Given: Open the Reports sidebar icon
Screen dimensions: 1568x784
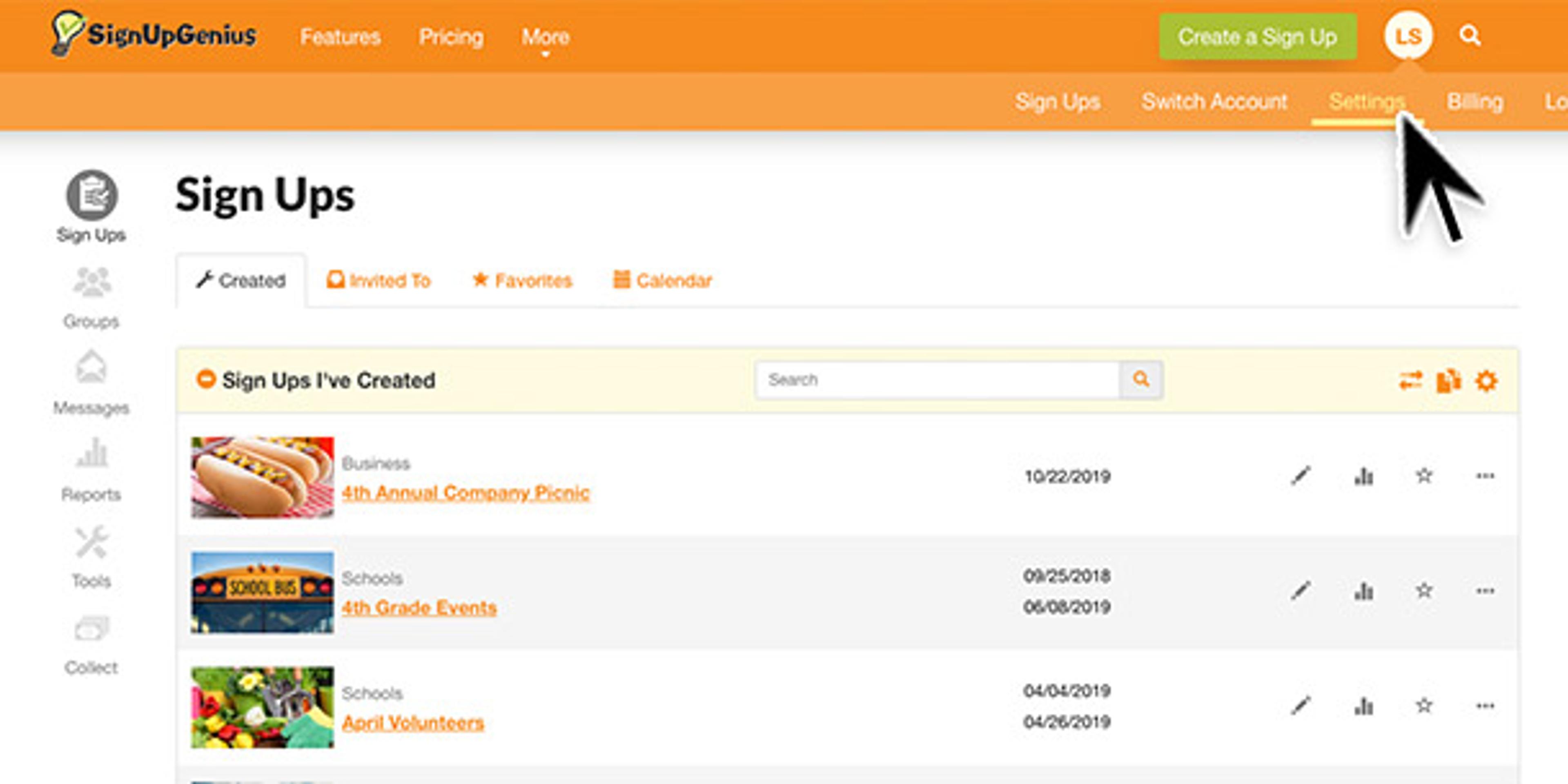Looking at the screenshot, I should [x=91, y=469].
